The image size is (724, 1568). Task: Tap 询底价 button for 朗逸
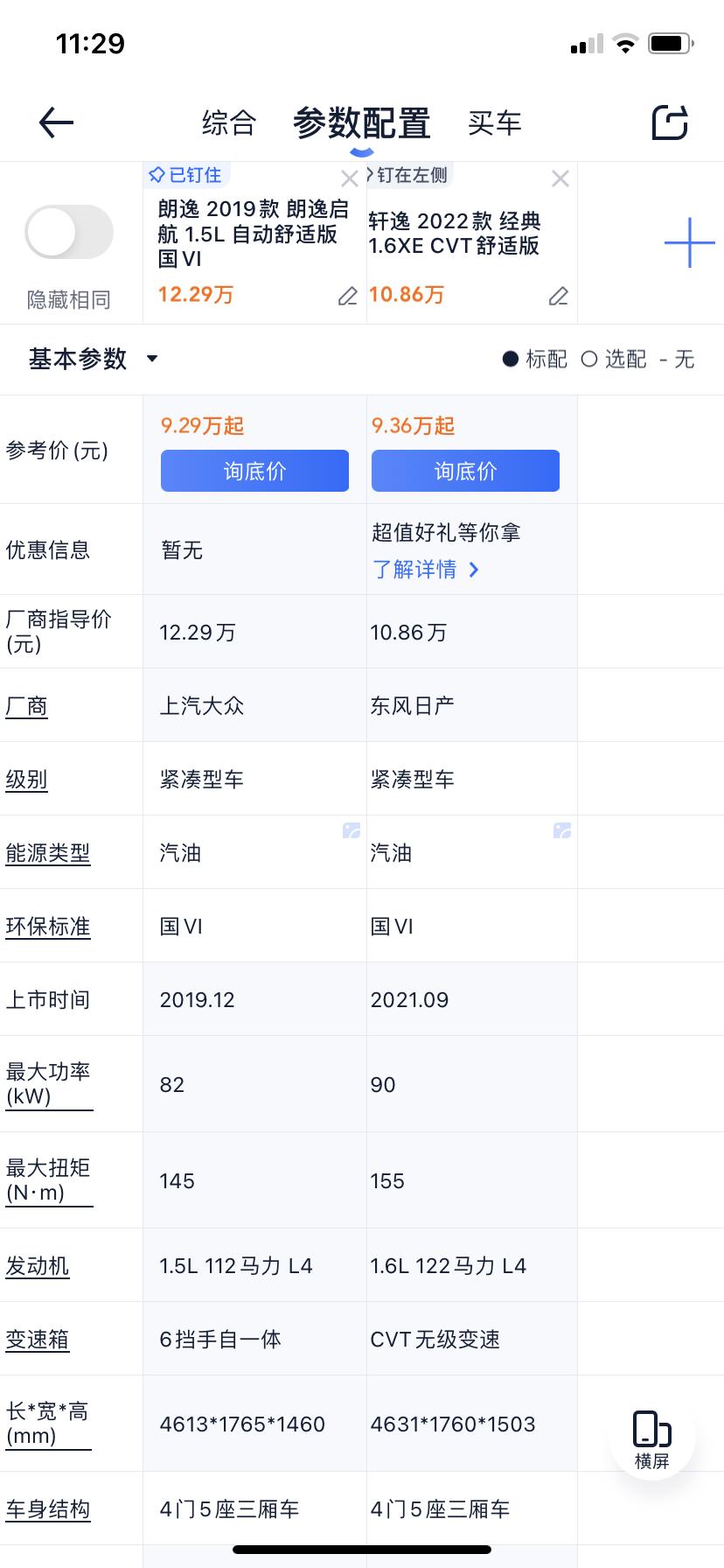tap(254, 471)
